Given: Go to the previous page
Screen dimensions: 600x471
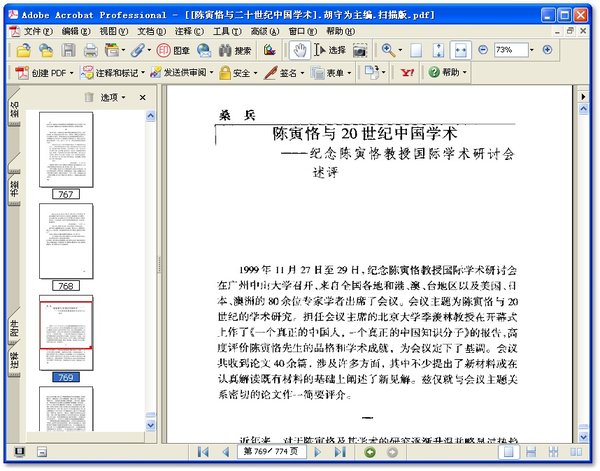Looking at the screenshot, I should coord(225,453).
